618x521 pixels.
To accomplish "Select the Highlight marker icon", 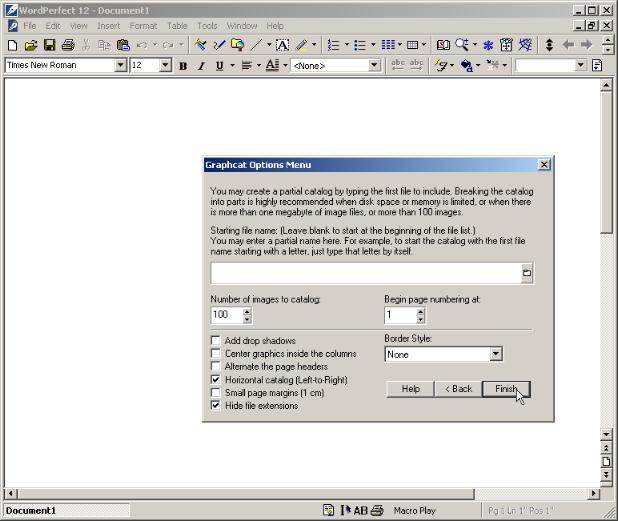I will coord(302,45).
